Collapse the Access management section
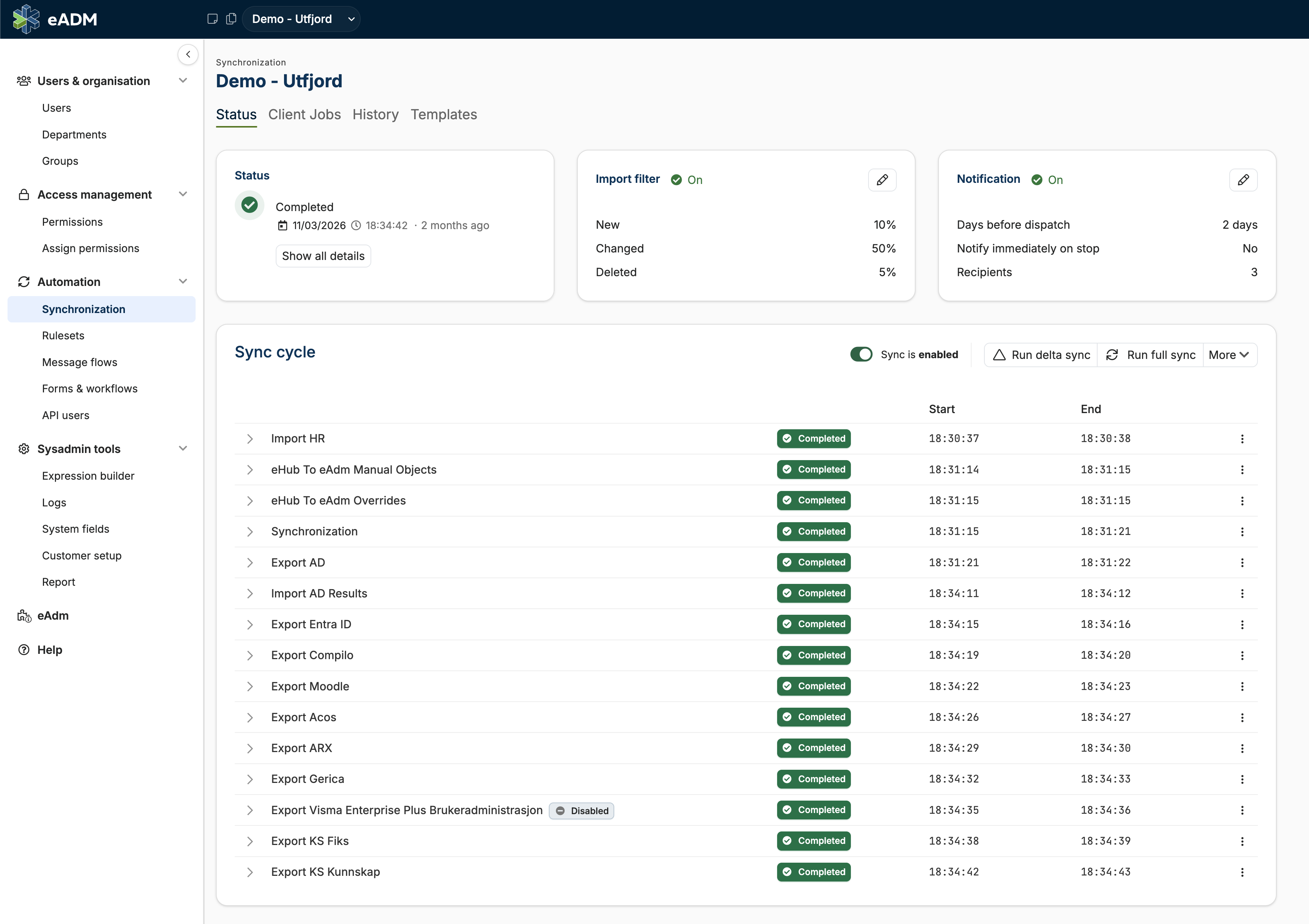The width and height of the screenshot is (1309, 924). tap(183, 194)
